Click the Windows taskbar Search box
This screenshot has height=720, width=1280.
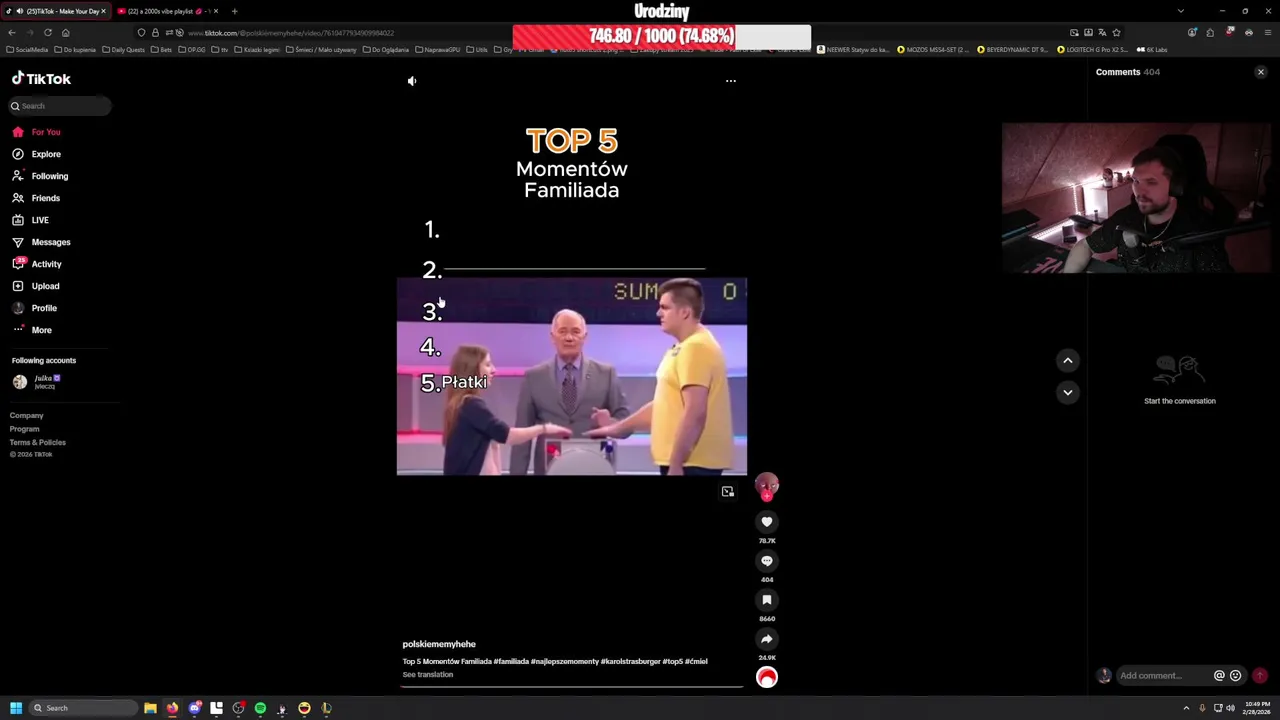pyautogui.click(x=84, y=708)
